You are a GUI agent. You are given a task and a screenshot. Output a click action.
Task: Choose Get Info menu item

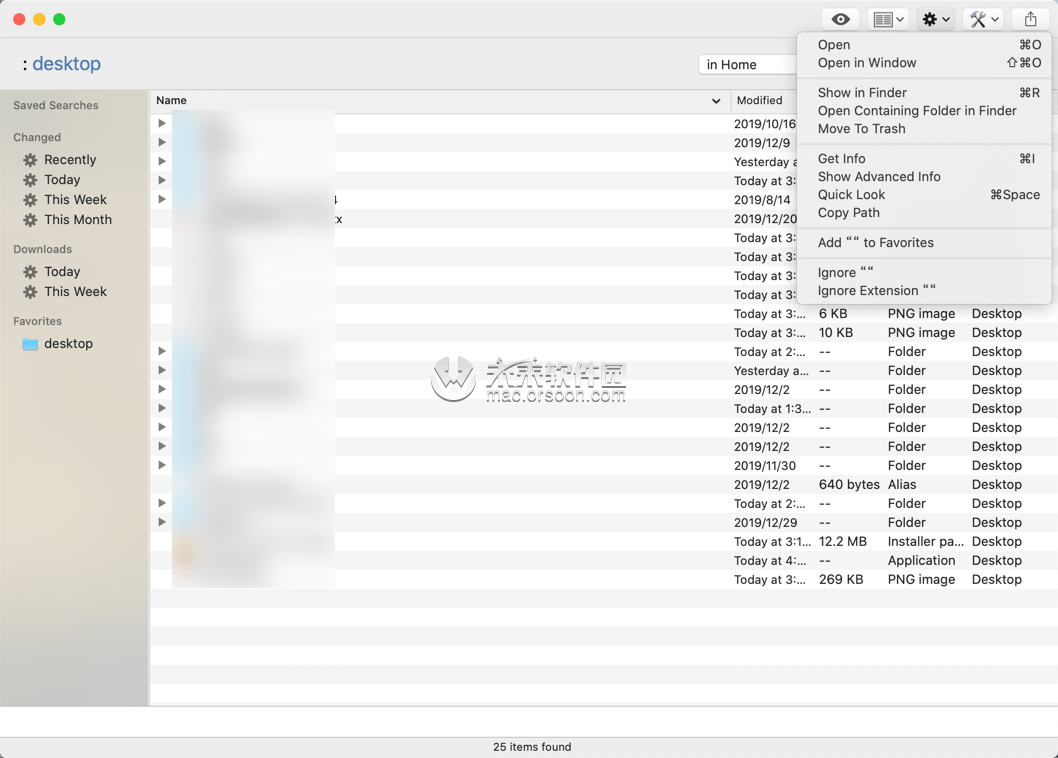tap(924, 159)
